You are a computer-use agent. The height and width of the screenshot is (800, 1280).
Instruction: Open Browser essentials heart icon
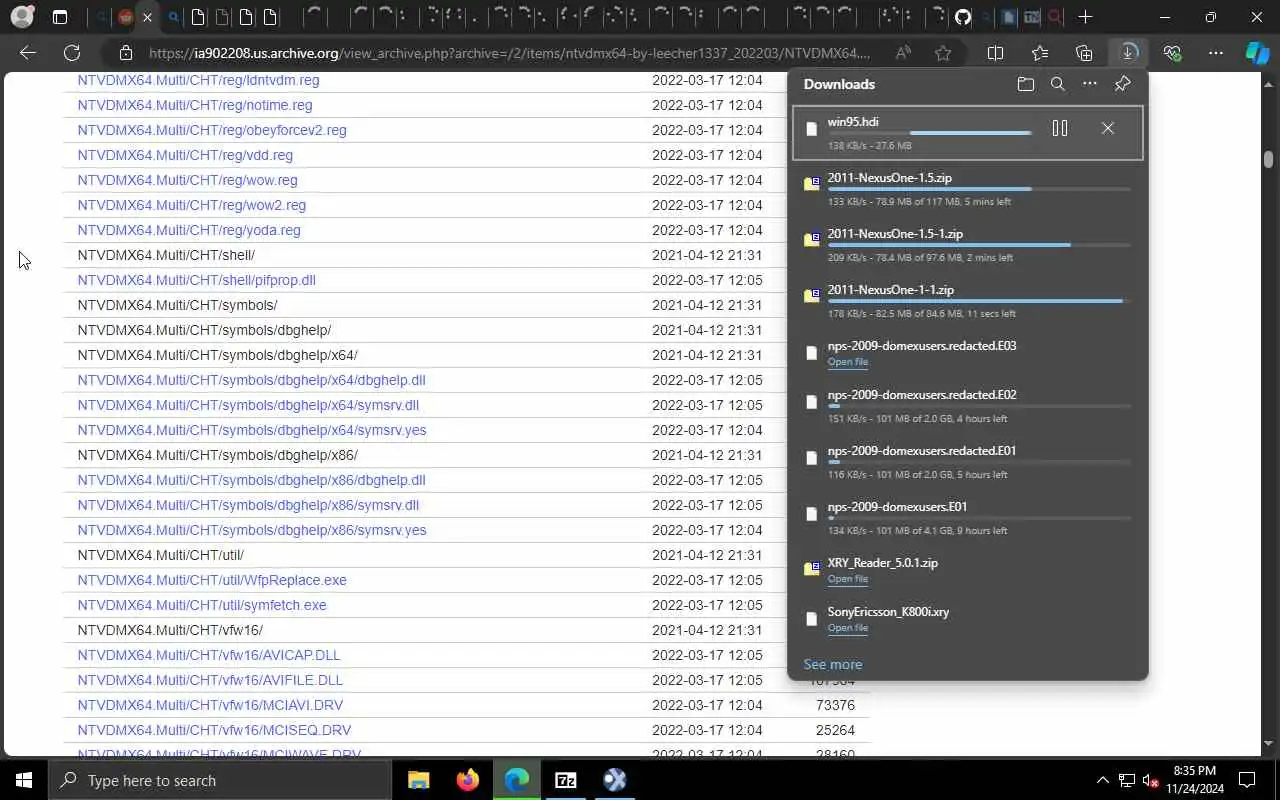coord(1172,53)
